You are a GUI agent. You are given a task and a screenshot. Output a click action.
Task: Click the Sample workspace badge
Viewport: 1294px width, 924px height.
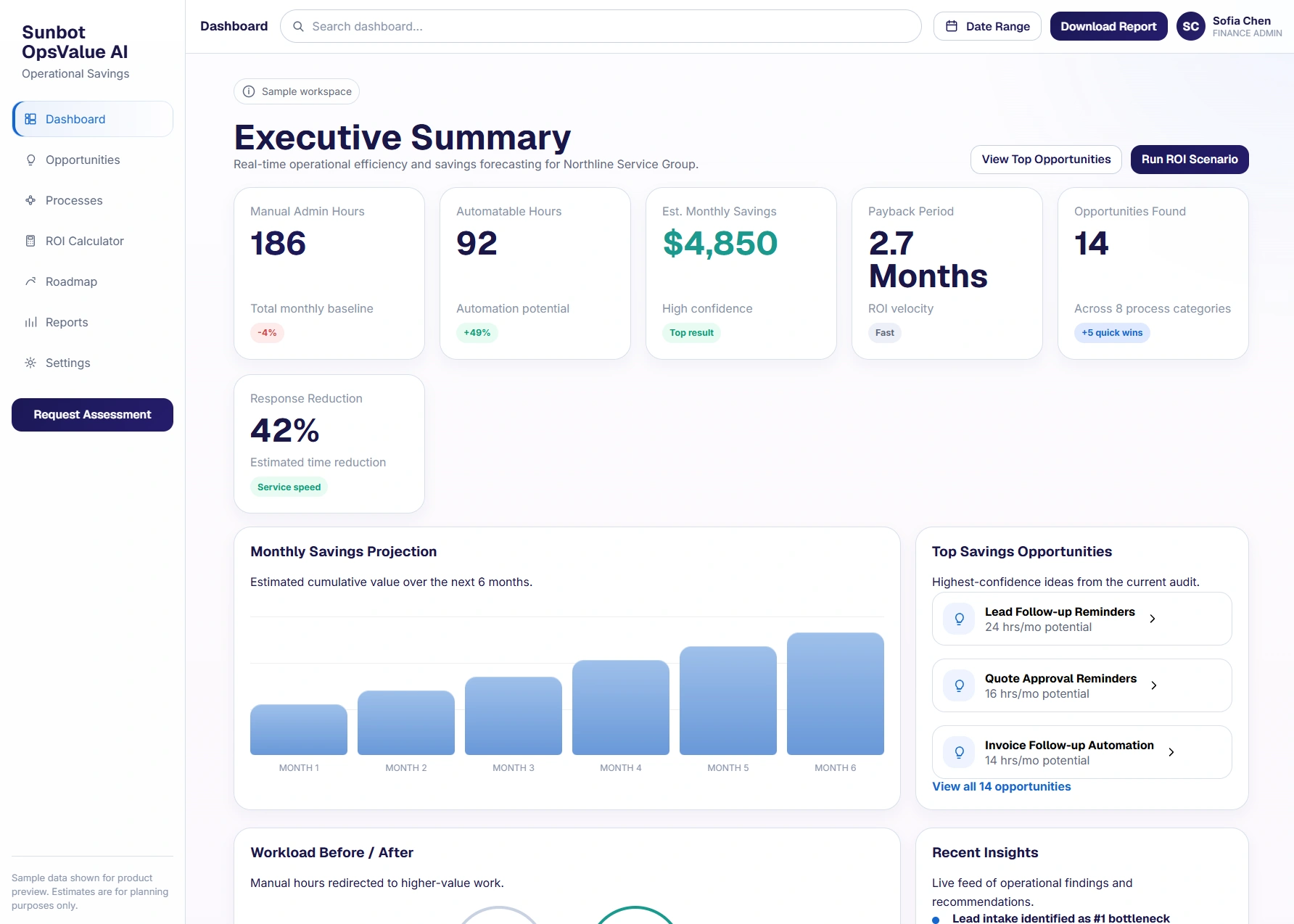pyautogui.click(x=297, y=91)
